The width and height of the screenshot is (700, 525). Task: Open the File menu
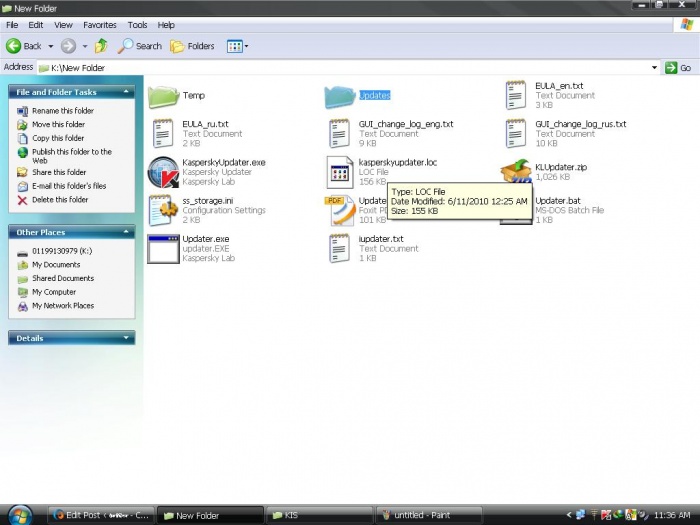tap(12, 25)
